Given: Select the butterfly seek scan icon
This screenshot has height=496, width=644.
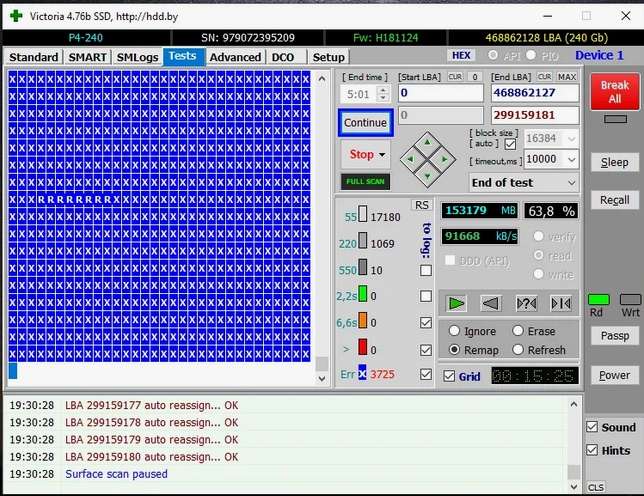Looking at the screenshot, I should (x=561, y=303).
